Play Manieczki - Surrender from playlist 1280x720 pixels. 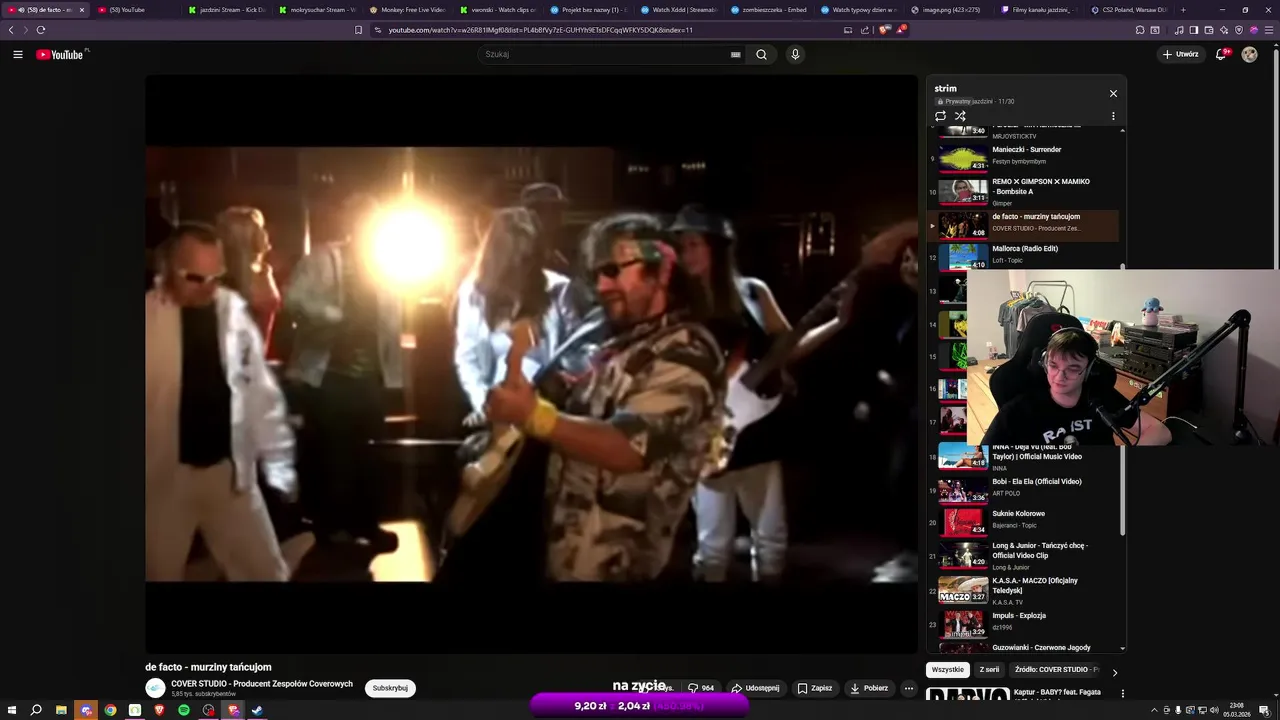pos(1022,156)
